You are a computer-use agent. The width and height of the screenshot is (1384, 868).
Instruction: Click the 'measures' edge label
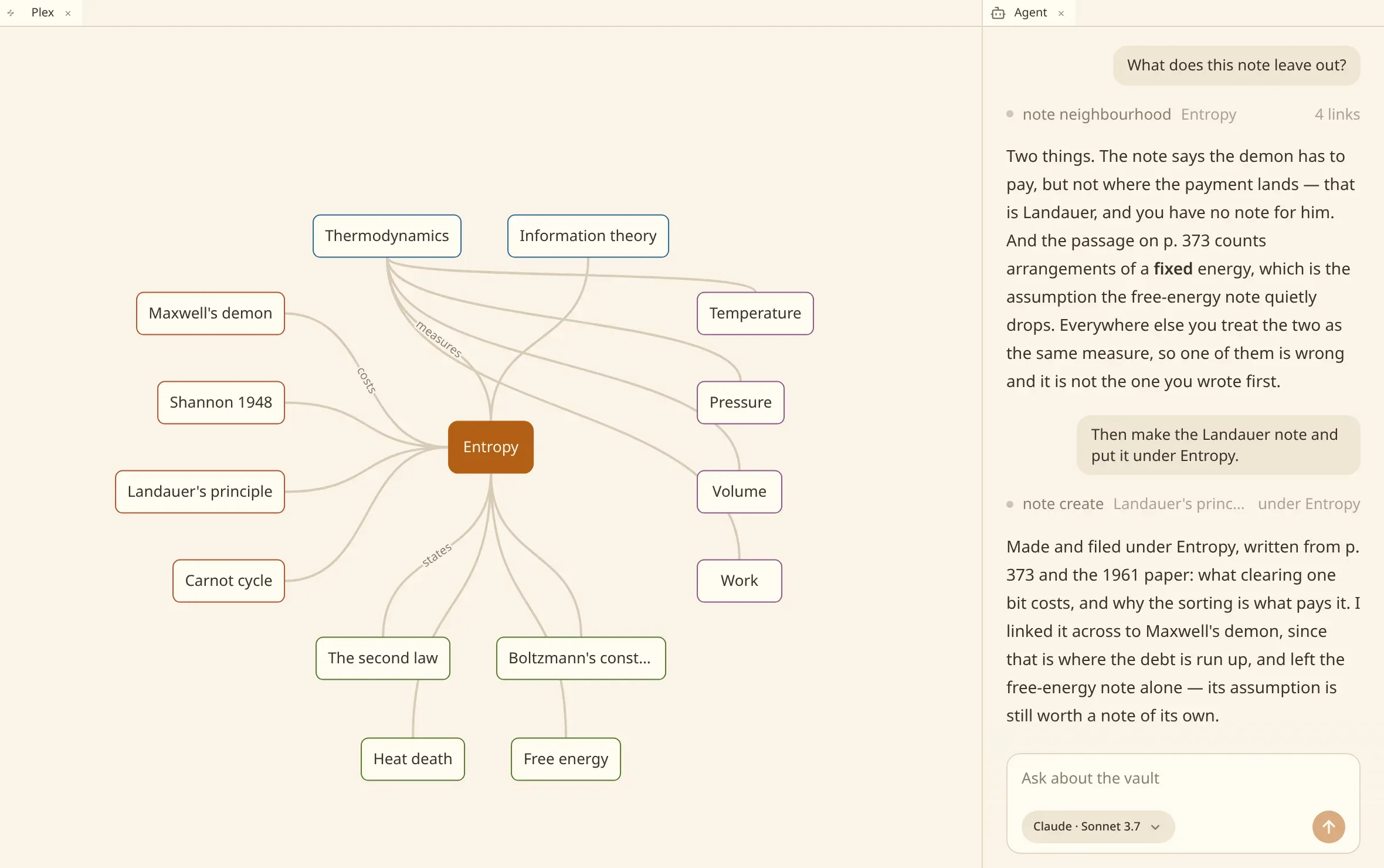pyautogui.click(x=439, y=340)
